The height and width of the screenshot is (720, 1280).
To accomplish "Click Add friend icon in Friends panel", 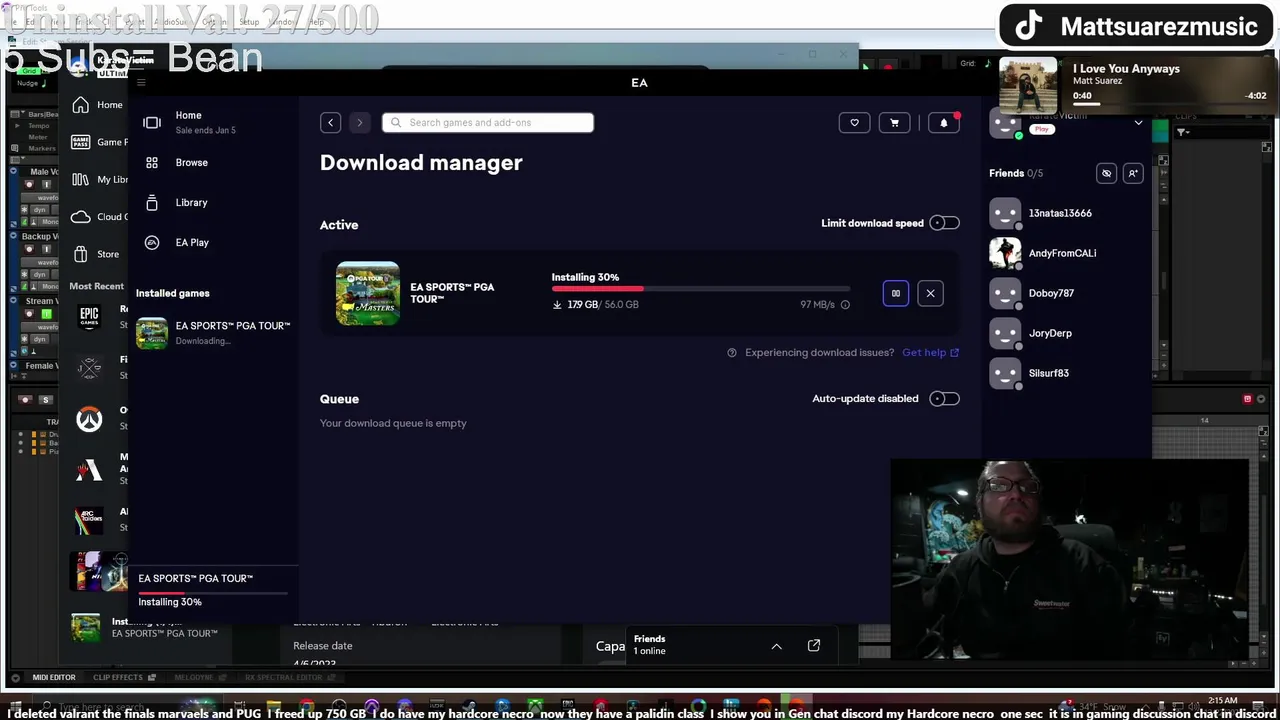I will coord(1133,174).
